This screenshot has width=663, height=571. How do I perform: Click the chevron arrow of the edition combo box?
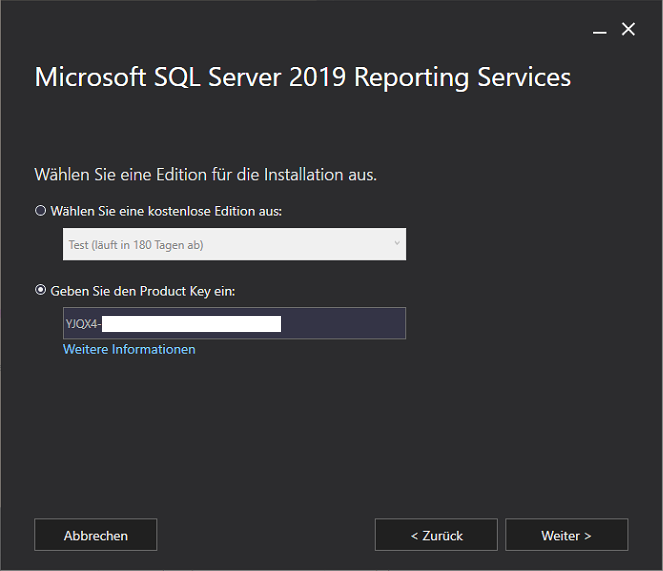(396, 244)
